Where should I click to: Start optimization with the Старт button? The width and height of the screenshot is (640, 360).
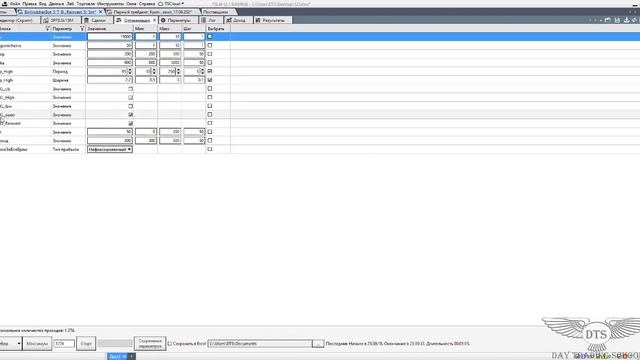pyautogui.click(x=86, y=344)
